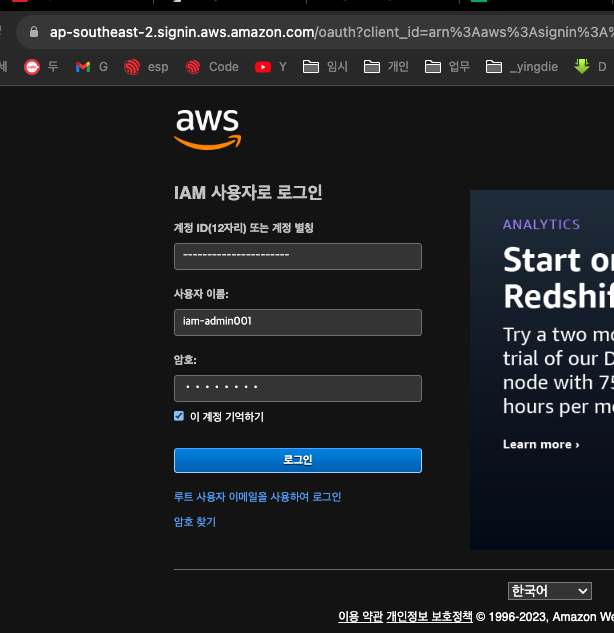The height and width of the screenshot is (633, 614).
Task: Uncheck the 이 계정 기억하기 checkbox
Action: [x=179, y=416]
